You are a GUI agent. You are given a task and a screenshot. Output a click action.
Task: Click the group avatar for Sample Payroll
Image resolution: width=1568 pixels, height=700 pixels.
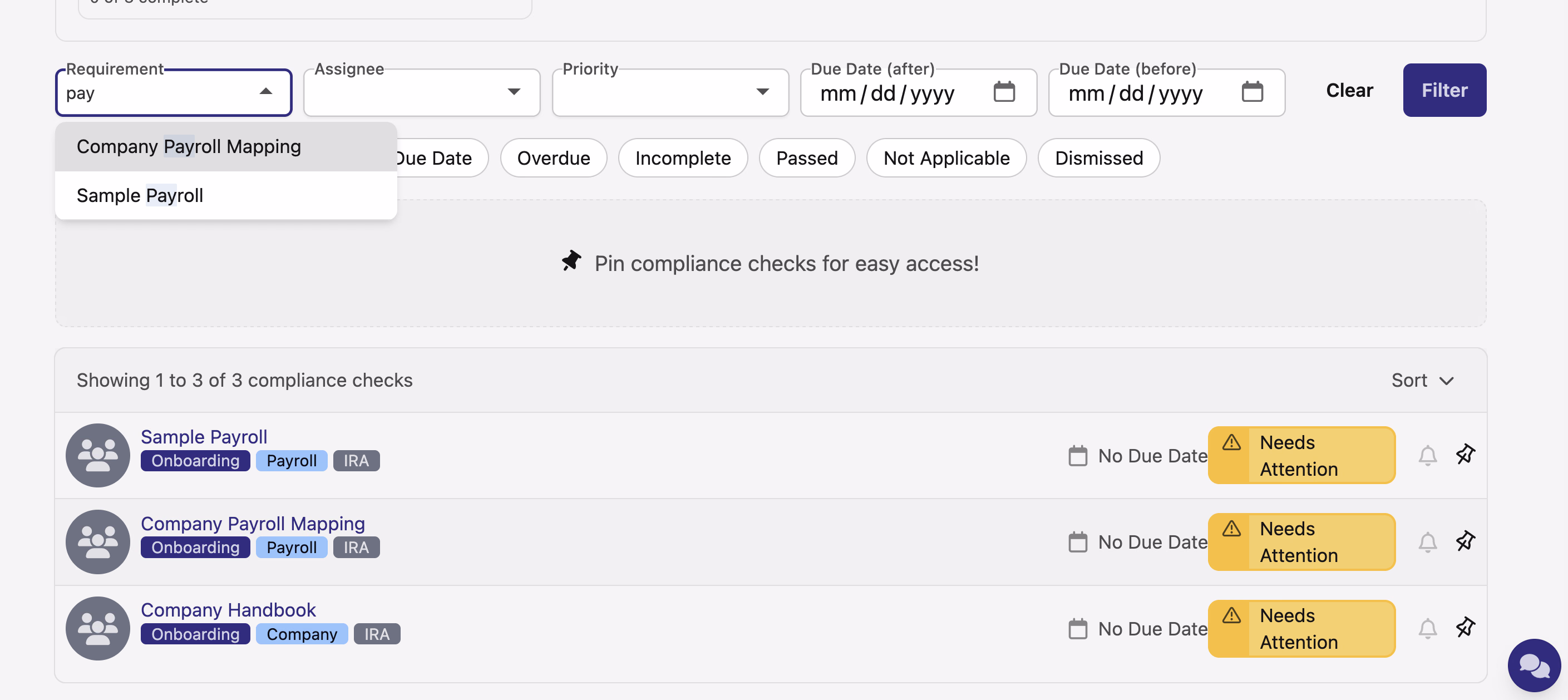[x=97, y=455]
